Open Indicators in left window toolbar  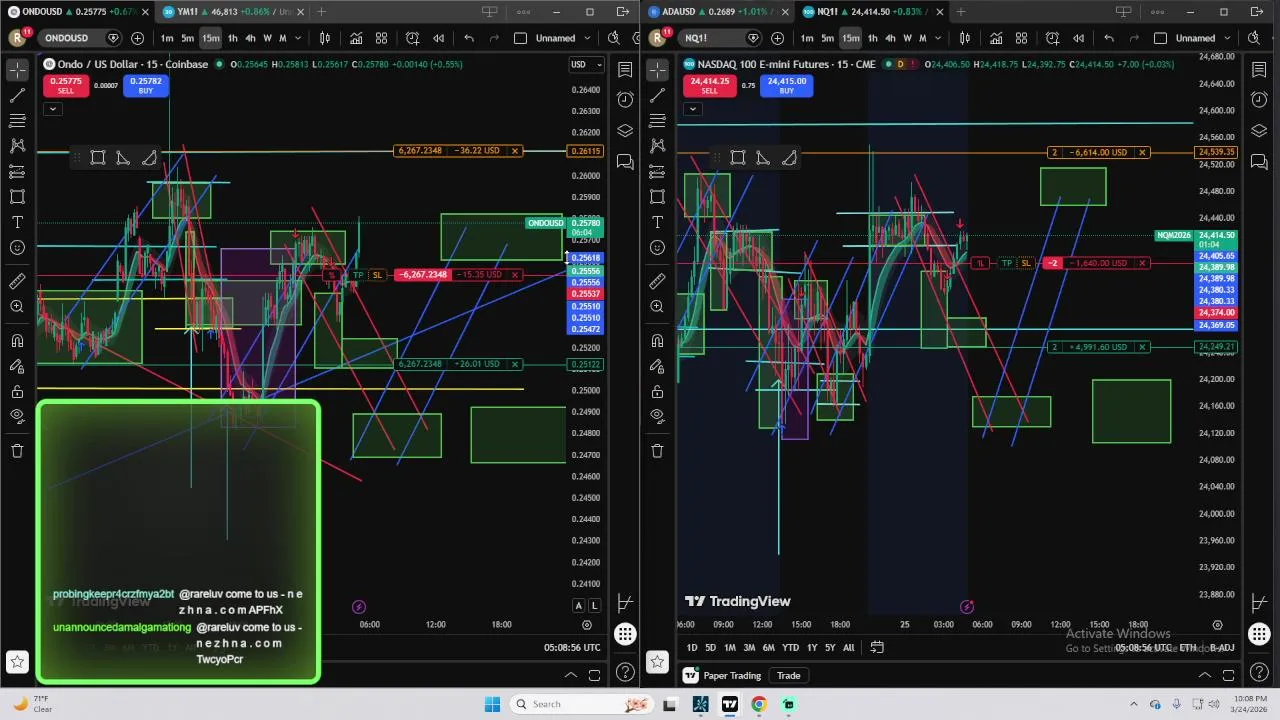tap(356, 38)
